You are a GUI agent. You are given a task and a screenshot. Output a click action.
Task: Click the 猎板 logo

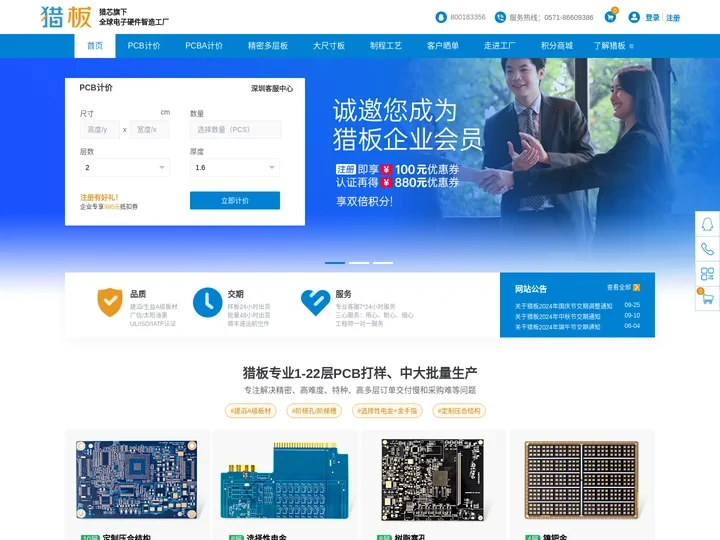point(66,17)
